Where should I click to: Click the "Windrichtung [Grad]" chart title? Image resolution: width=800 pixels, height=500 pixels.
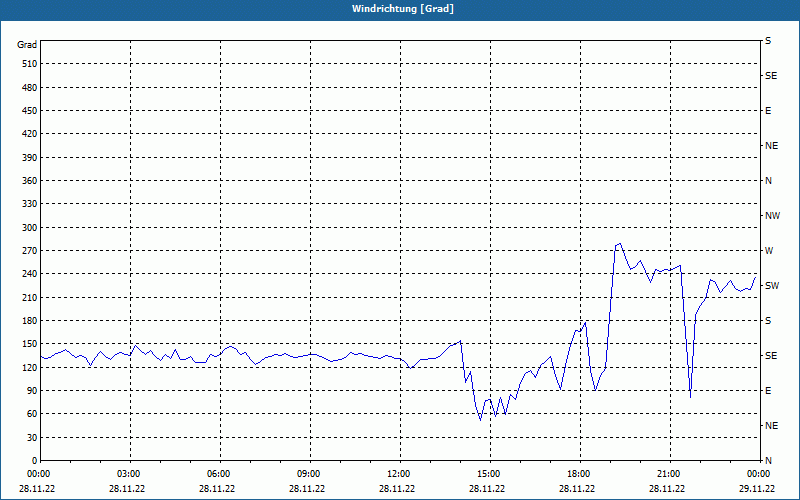(403, 9)
